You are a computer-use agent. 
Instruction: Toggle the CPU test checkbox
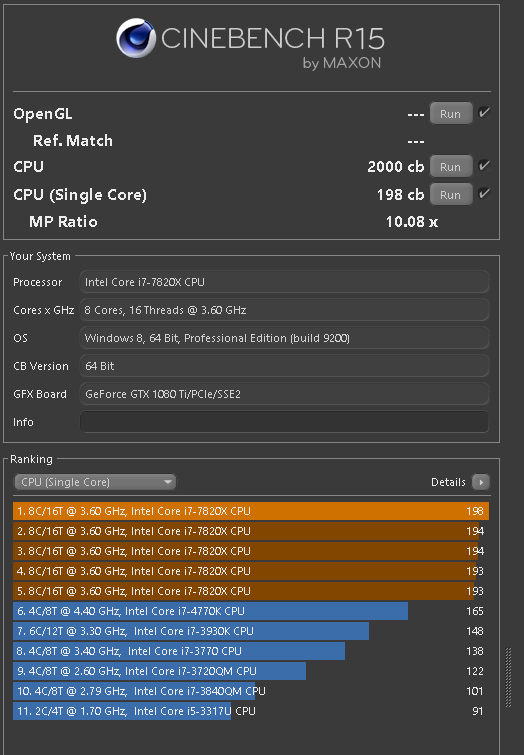coord(484,166)
